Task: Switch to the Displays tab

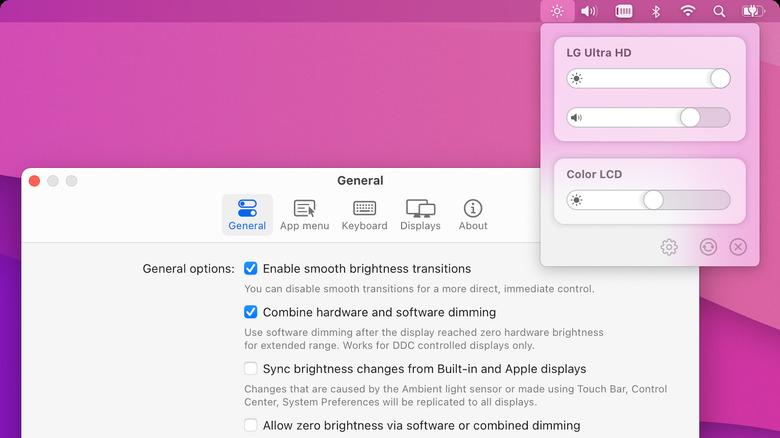Action: coord(420,215)
